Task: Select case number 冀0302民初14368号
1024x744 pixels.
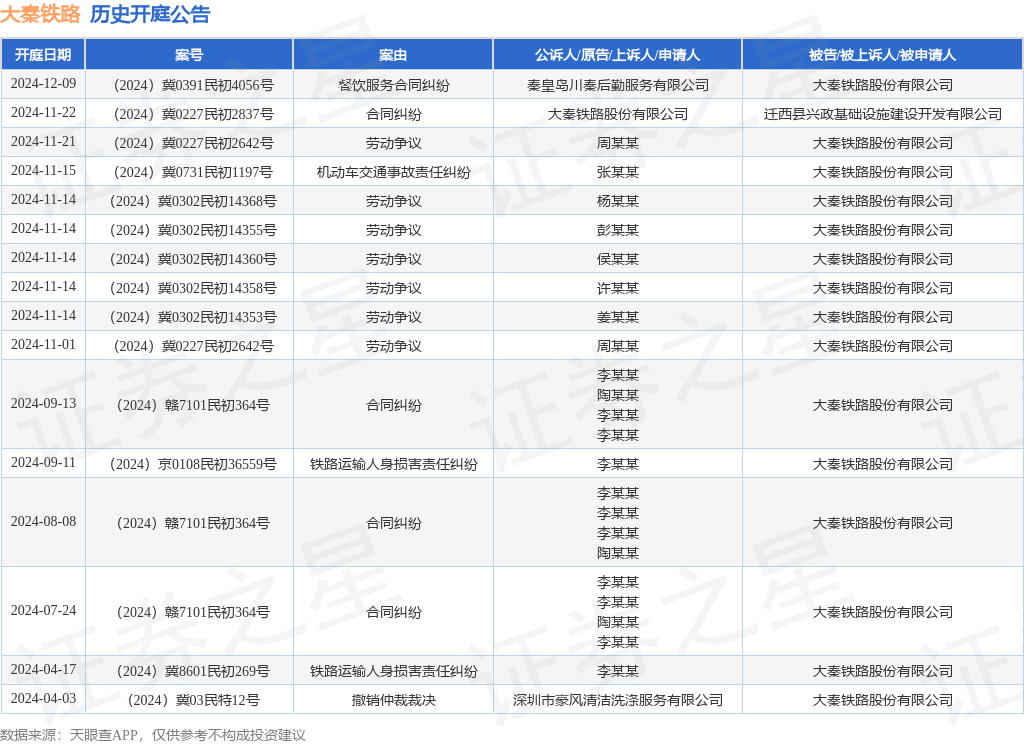Action: click(x=193, y=201)
